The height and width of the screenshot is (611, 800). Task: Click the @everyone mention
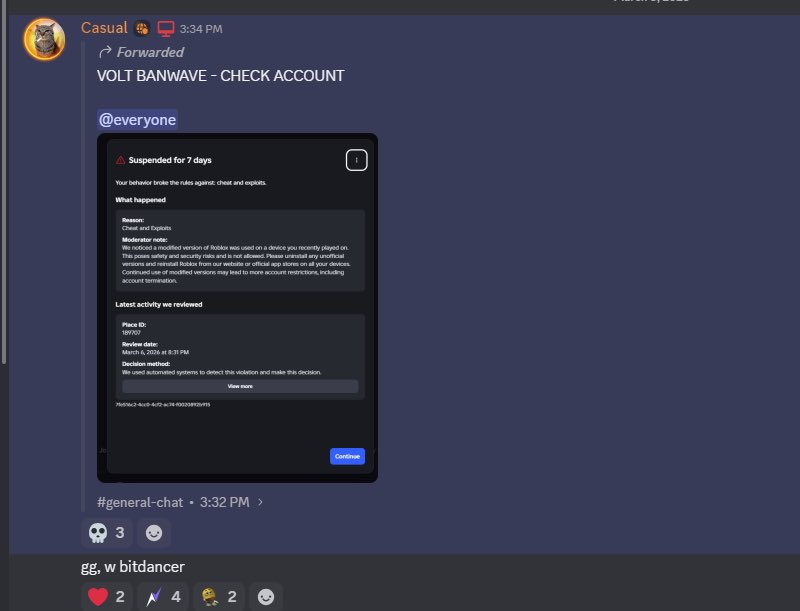tap(137, 120)
